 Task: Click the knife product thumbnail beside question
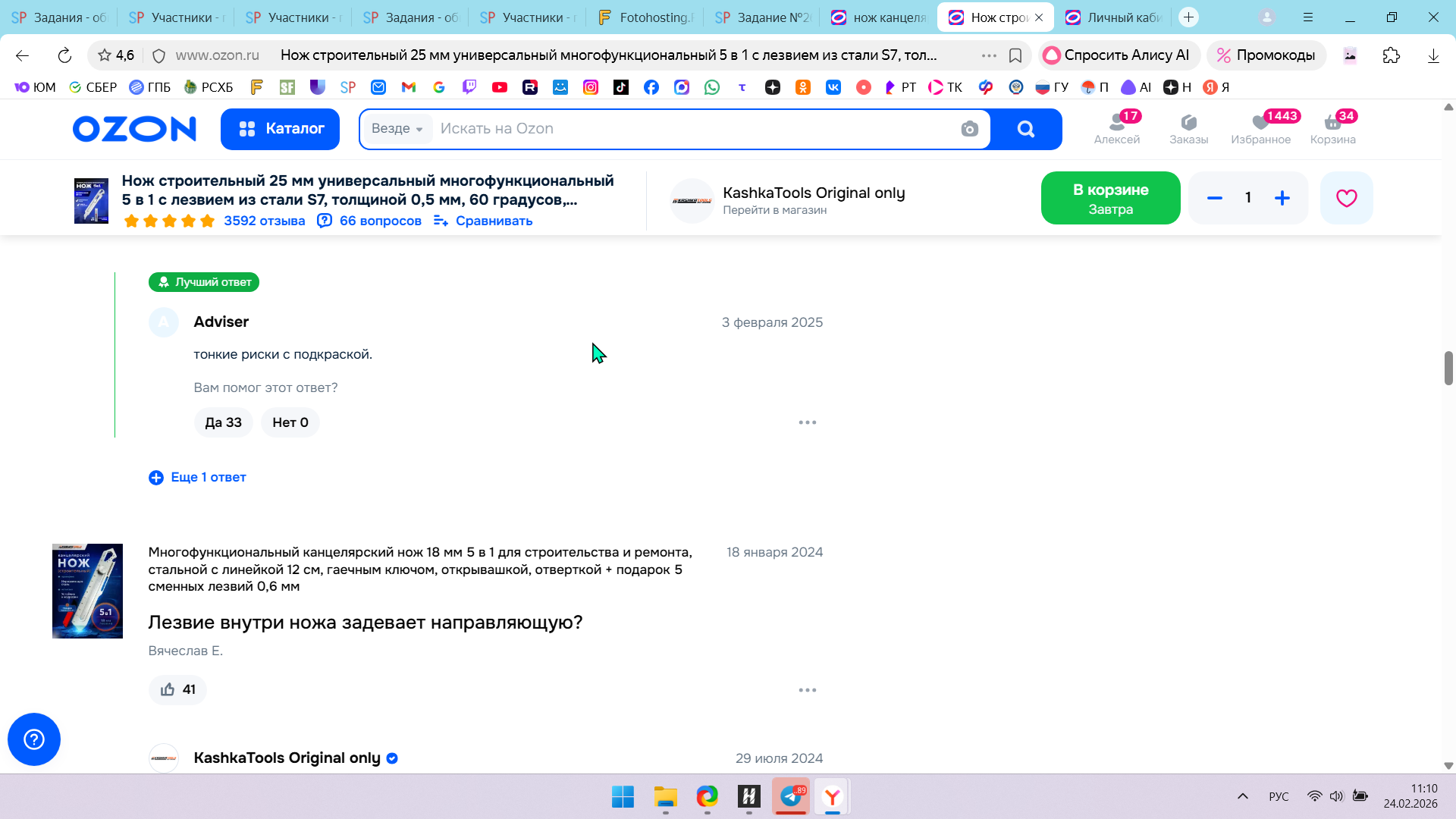pos(87,591)
